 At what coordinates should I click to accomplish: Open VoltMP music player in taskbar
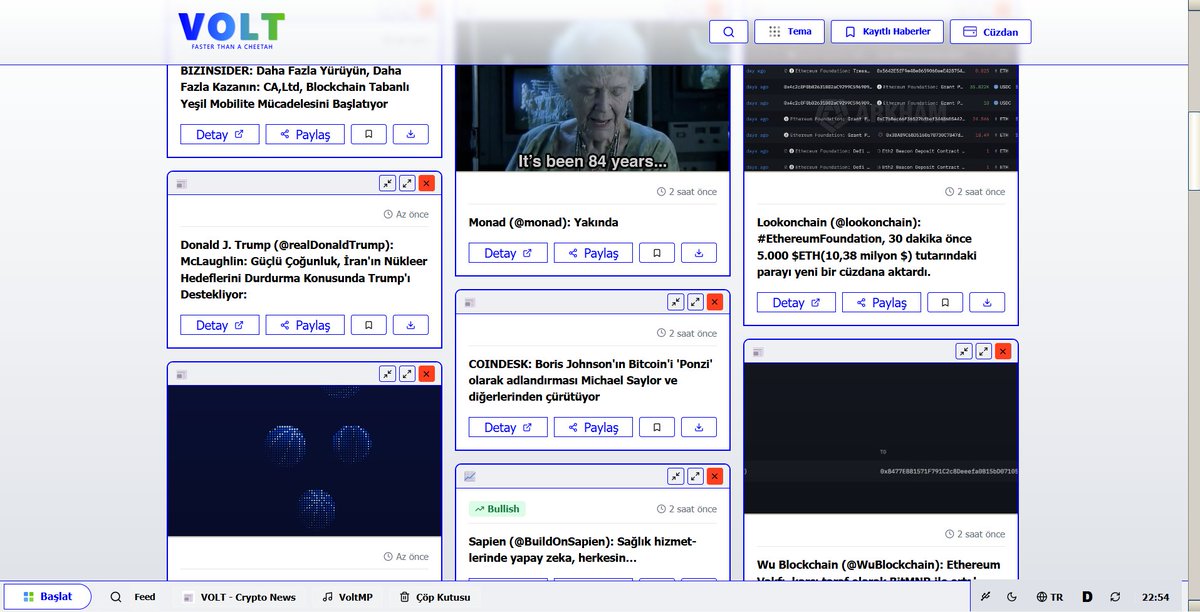tap(348, 597)
